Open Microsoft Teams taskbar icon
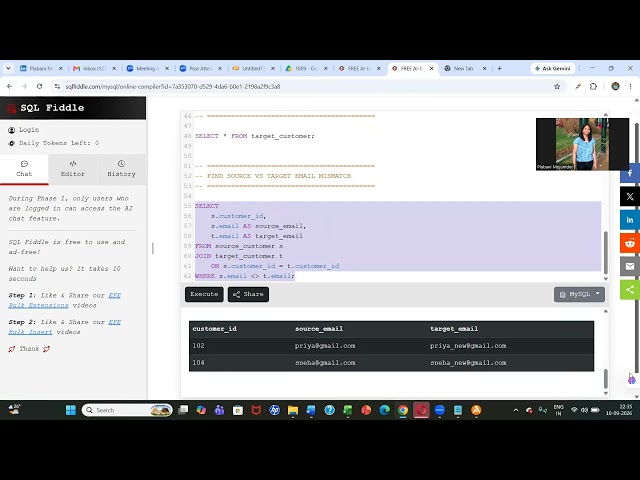The width and height of the screenshot is (640, 480). (219, 410)
